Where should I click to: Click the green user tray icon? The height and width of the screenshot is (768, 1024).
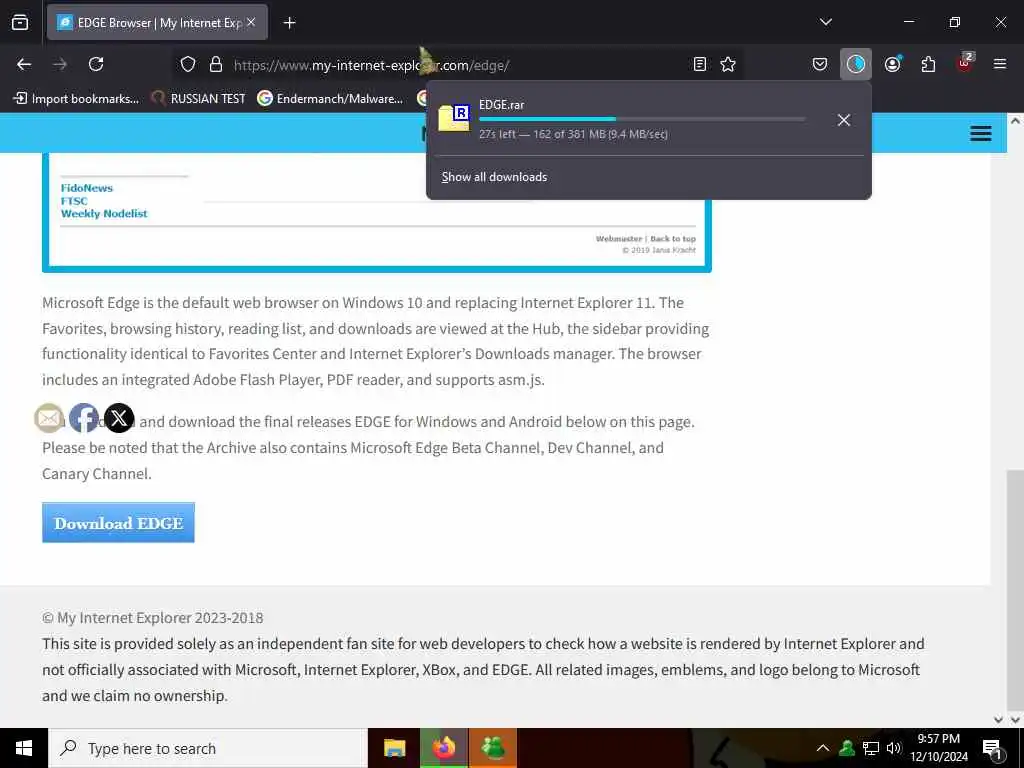(x=847, y=748)
